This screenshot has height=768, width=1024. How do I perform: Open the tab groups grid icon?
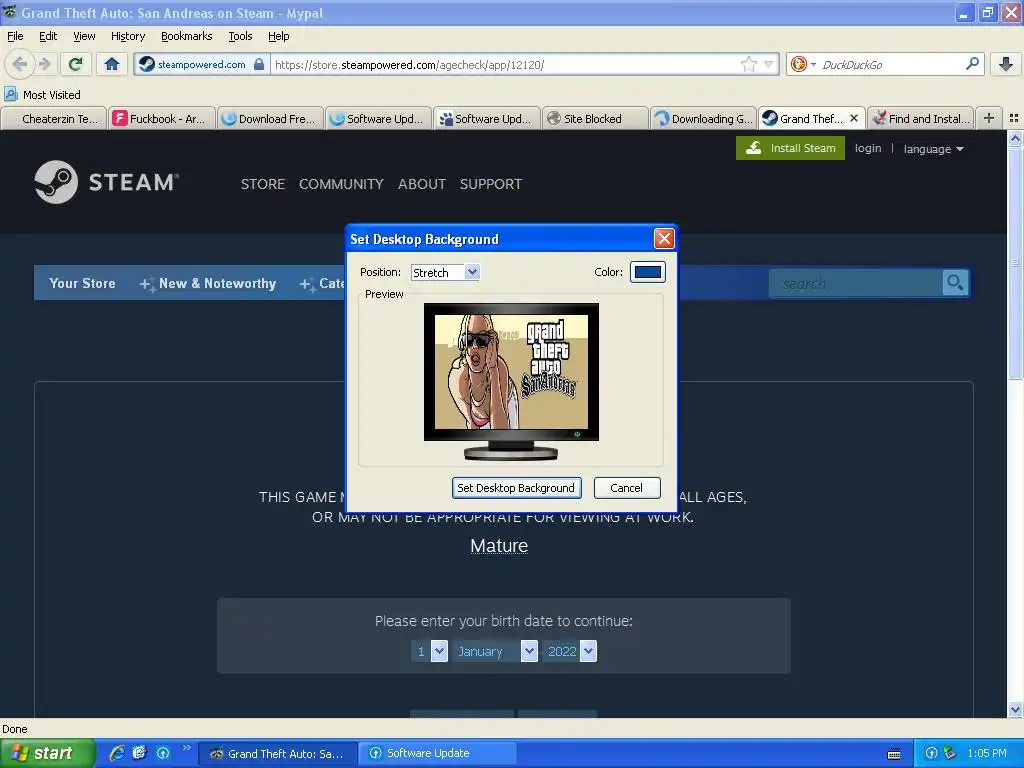(x=1014, y=118)
